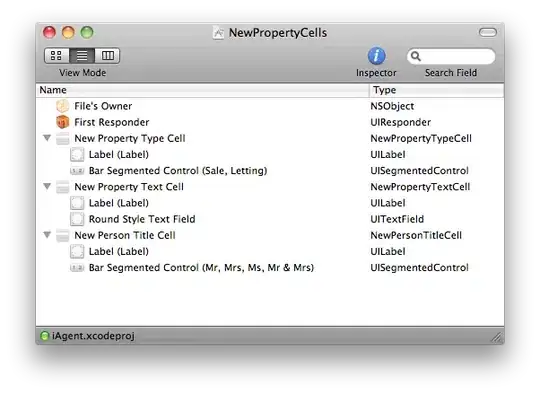Screen dimensions: 540x394
Task: Click the NewPersonTitleCell type cell
Action: (x=416, y=235)
